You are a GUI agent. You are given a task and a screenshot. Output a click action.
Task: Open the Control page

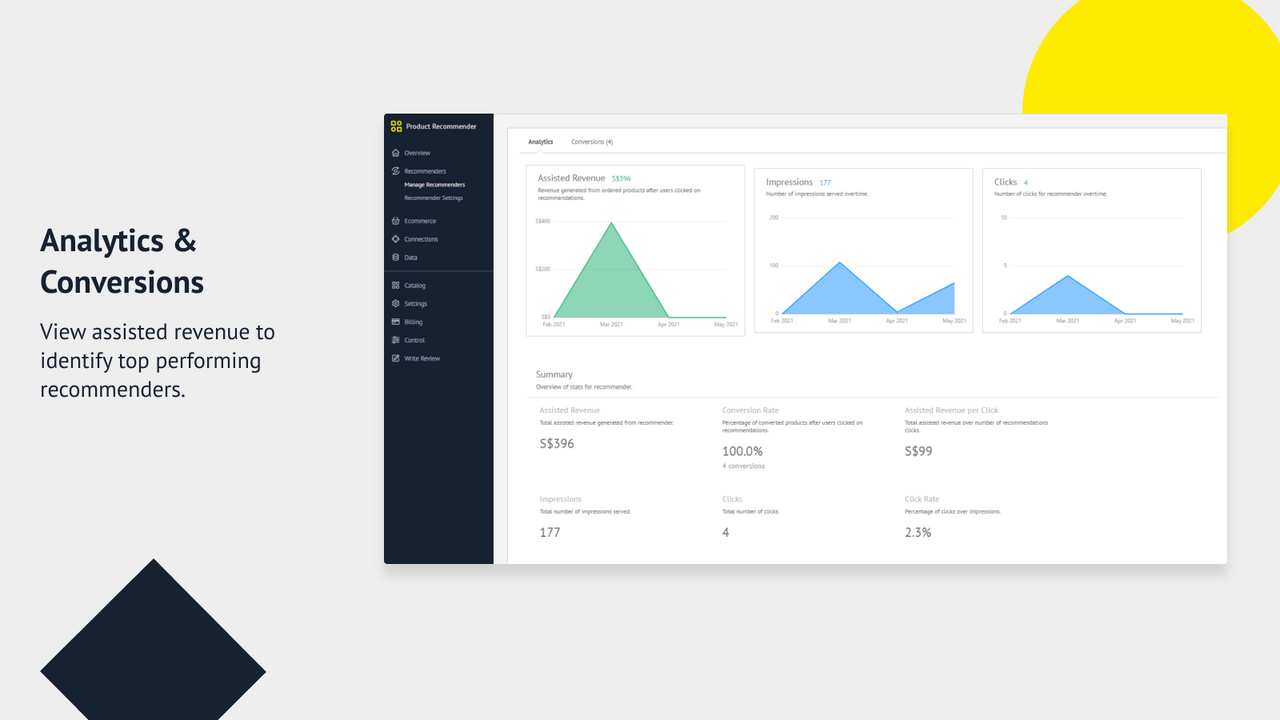414,340
